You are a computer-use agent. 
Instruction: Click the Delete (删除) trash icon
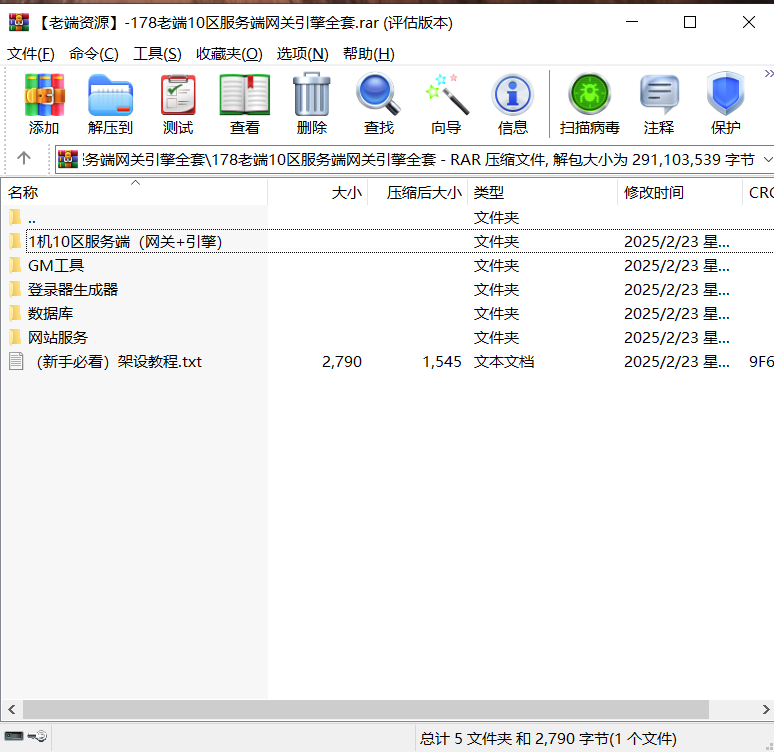tap(311, 104)
